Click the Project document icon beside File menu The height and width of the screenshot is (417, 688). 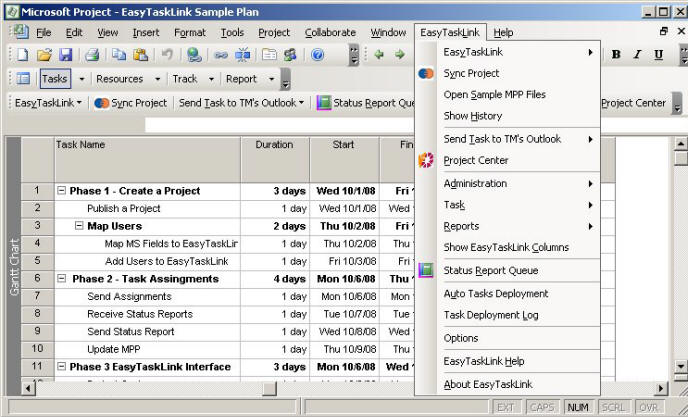20,32
